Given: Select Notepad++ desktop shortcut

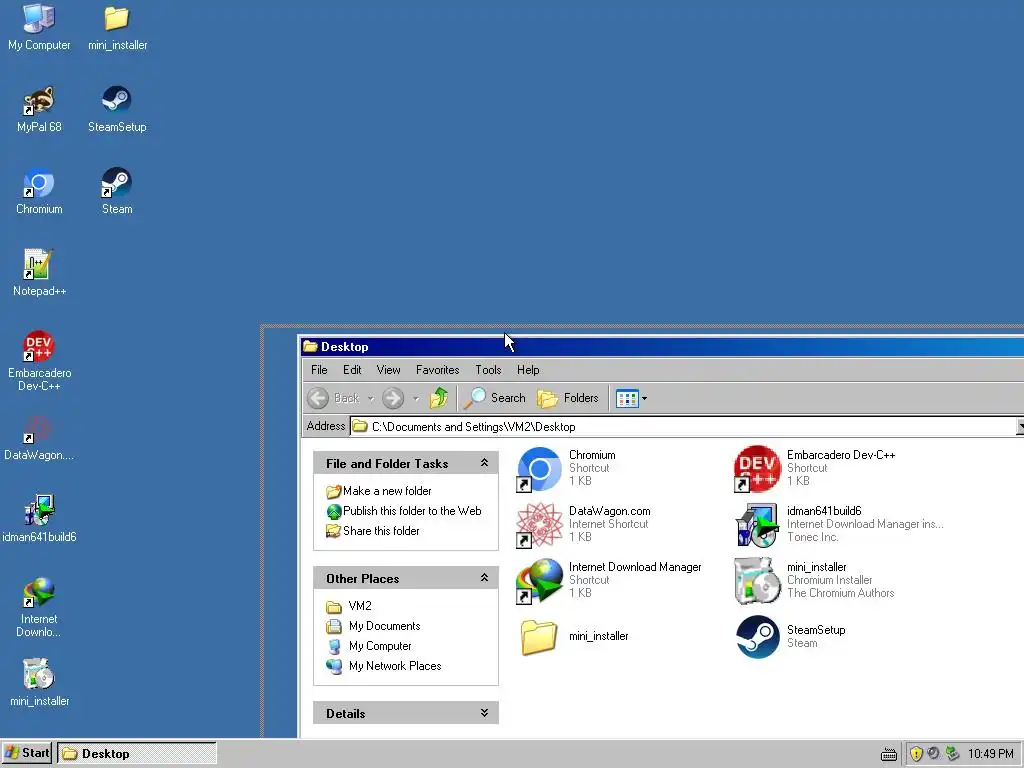Looking at the screenshot, I should pyautogui.click(x=39, y=274).
